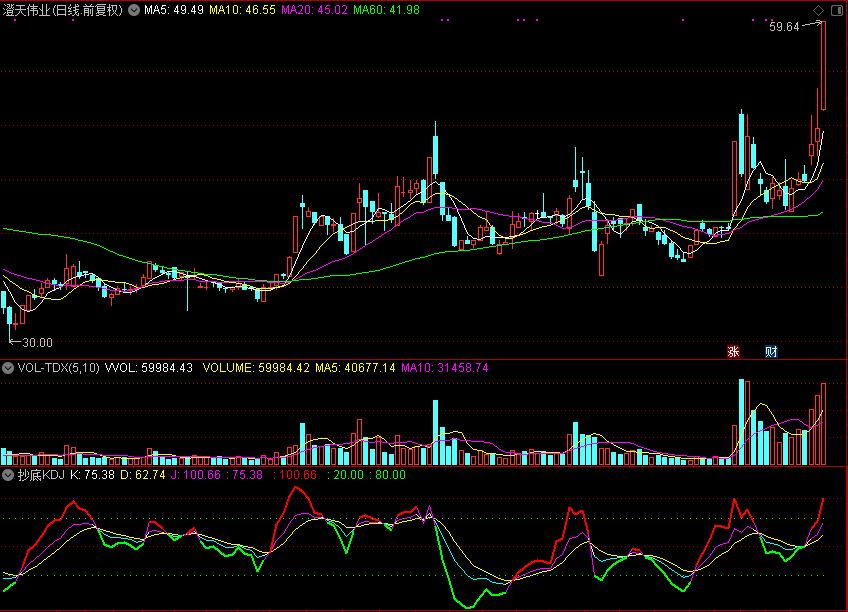Click the D: 62.74 value

(x=143, y=475)
